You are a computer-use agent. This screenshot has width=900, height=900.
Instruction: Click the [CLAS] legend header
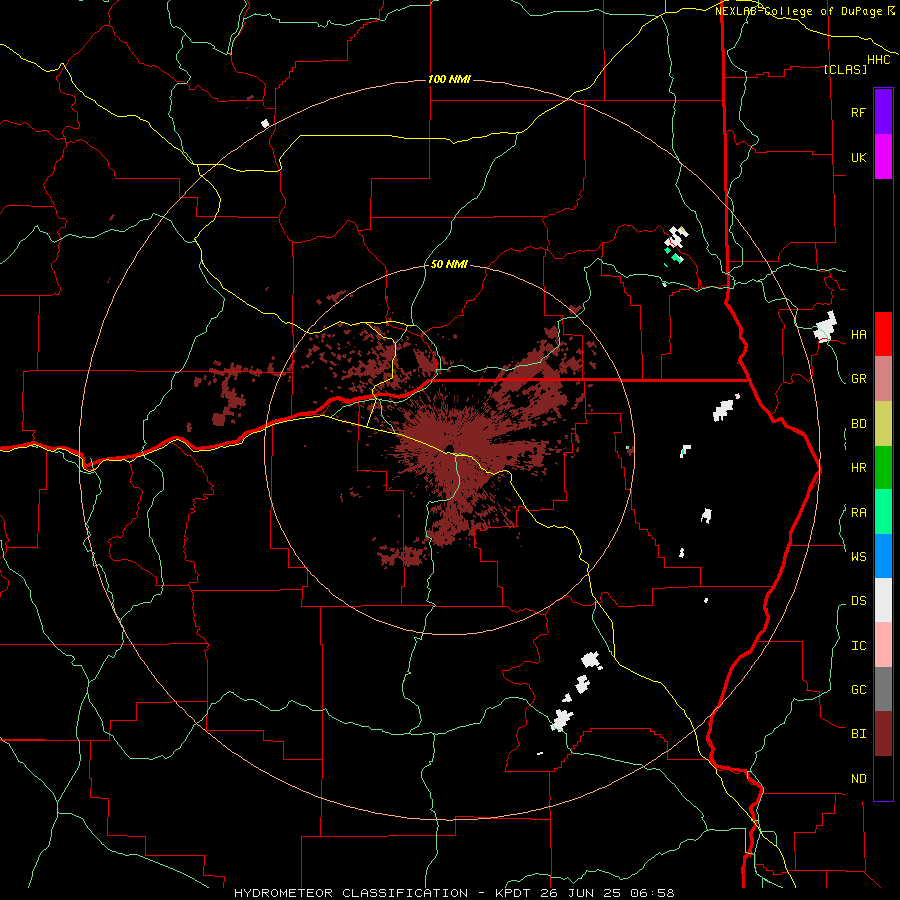(x=845, y=69)
